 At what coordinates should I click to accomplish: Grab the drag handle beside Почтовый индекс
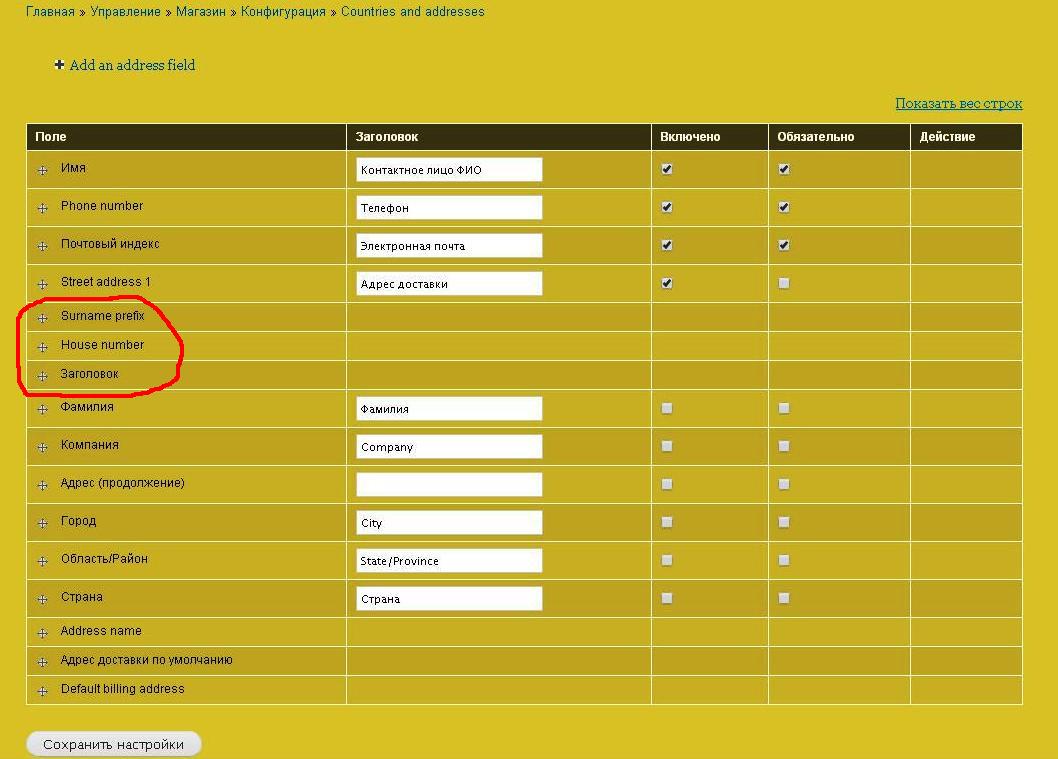[42, 246]
